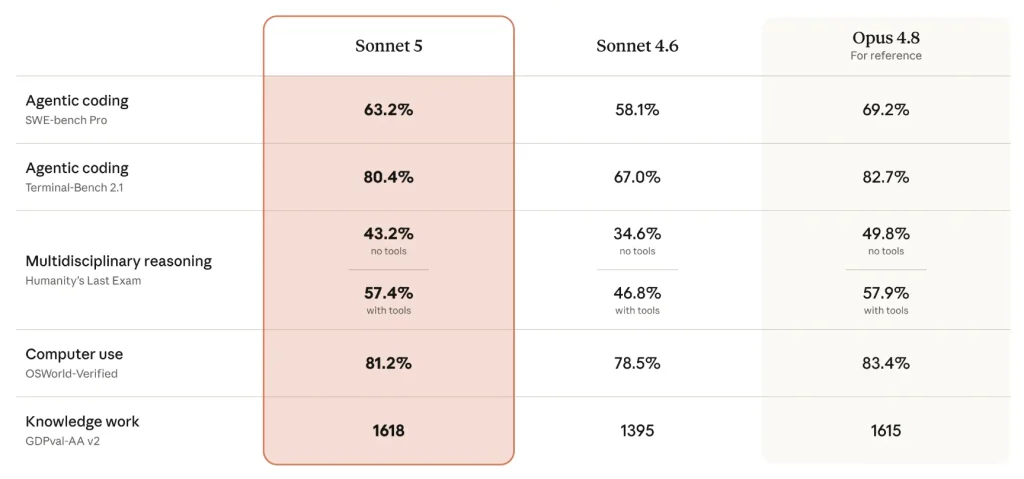
Task: Click Opus 4.8's 83.4% OSWorld score
Action: (886, 363)
